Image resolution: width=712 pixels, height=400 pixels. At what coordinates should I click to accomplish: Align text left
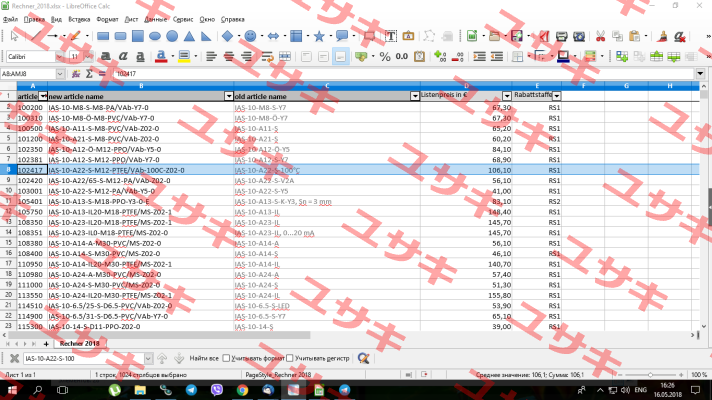pyautogui.click(x=211, y=56)
